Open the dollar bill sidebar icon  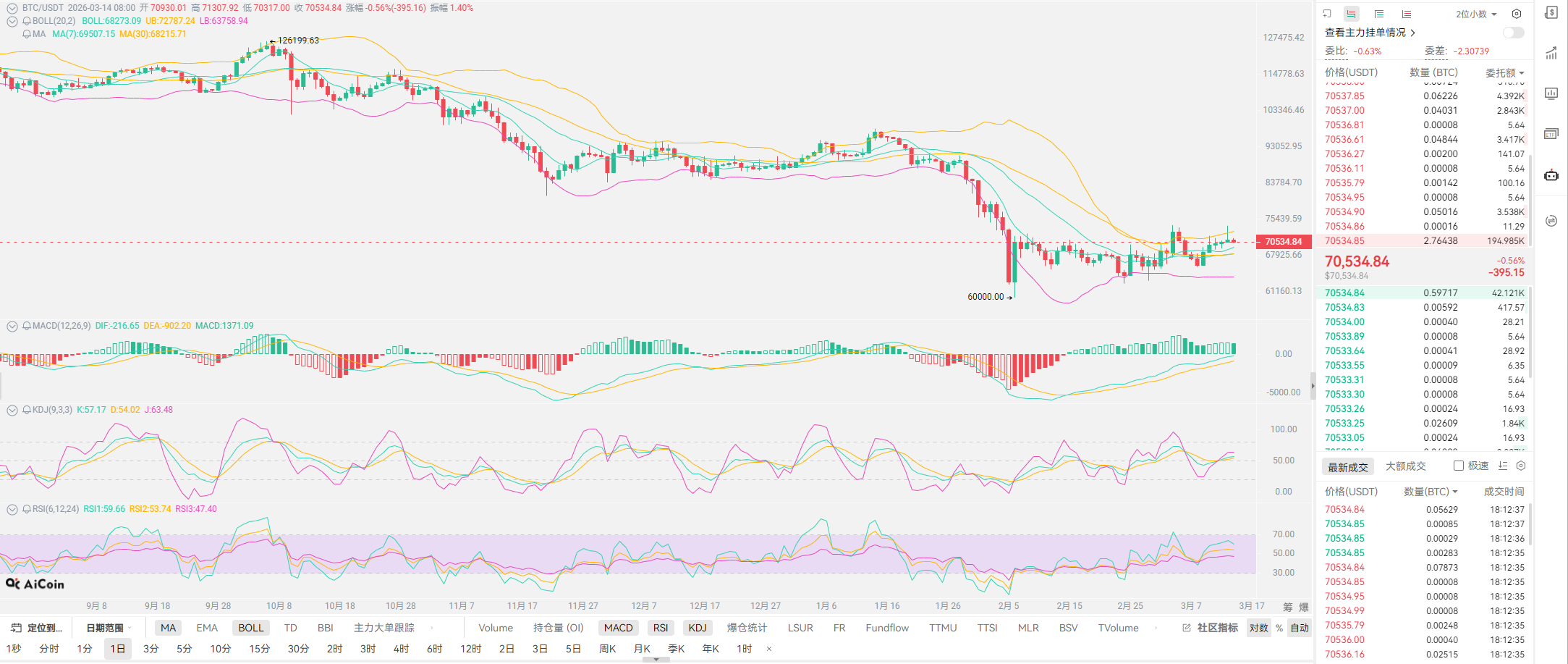(x=1551, y=12)
